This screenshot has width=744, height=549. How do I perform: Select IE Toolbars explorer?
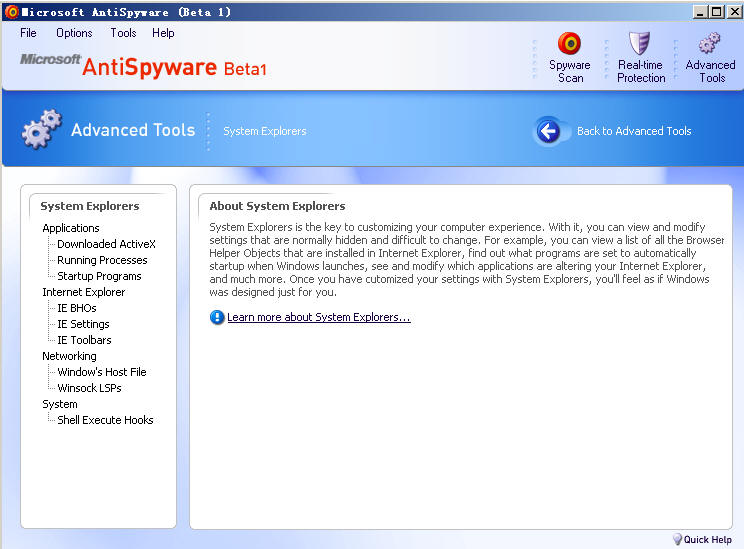[84, 340]
